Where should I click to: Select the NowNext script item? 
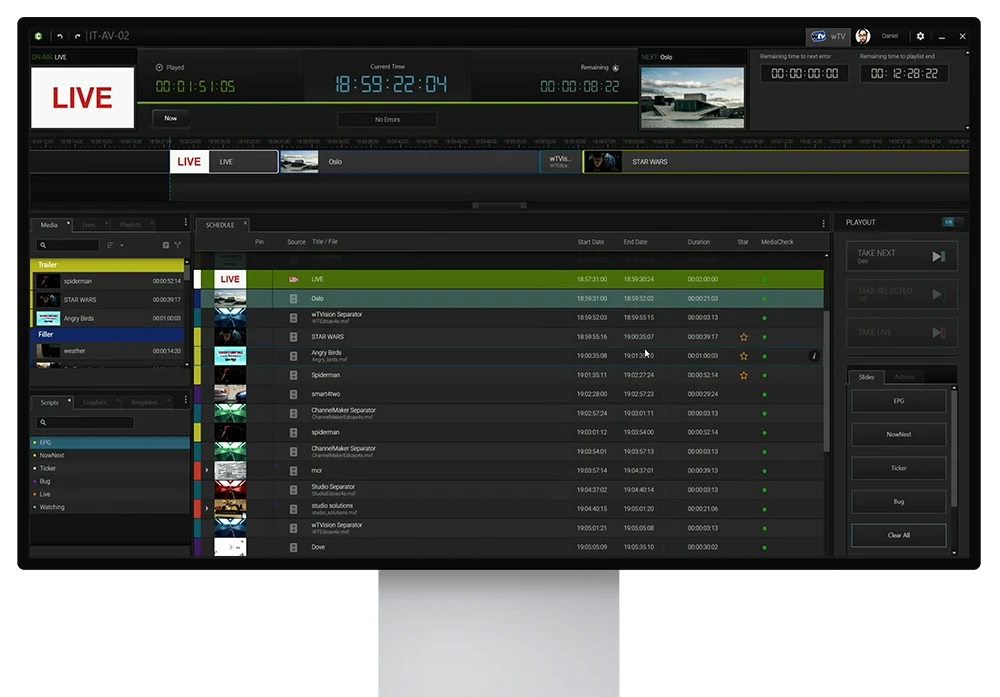click(x=110, y=455)
